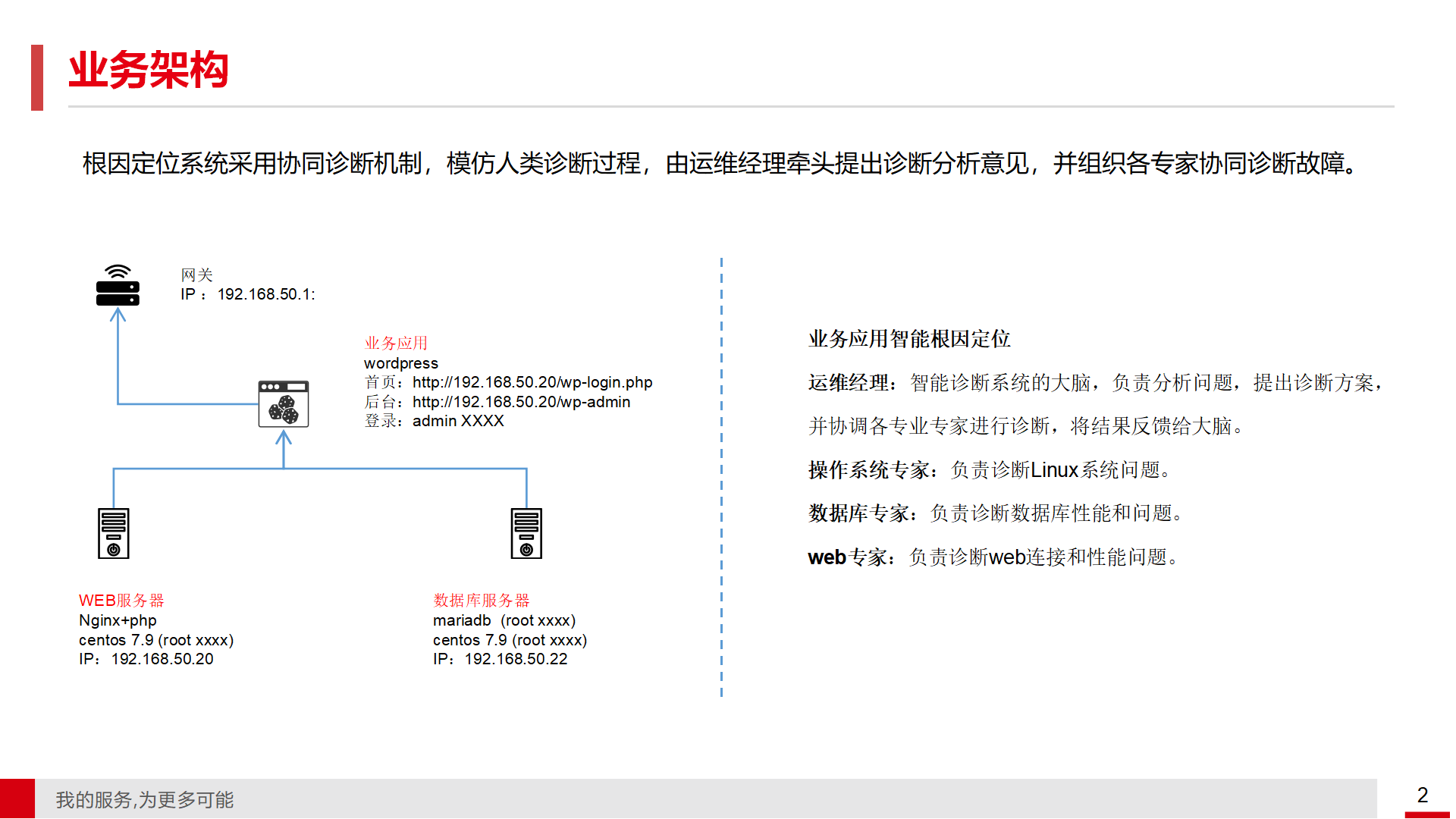The height and width of the screenshot is (819, 1456).
Task: Click the red WEB服务器 label
Action: pyautogui.click(x=121, y=600)
